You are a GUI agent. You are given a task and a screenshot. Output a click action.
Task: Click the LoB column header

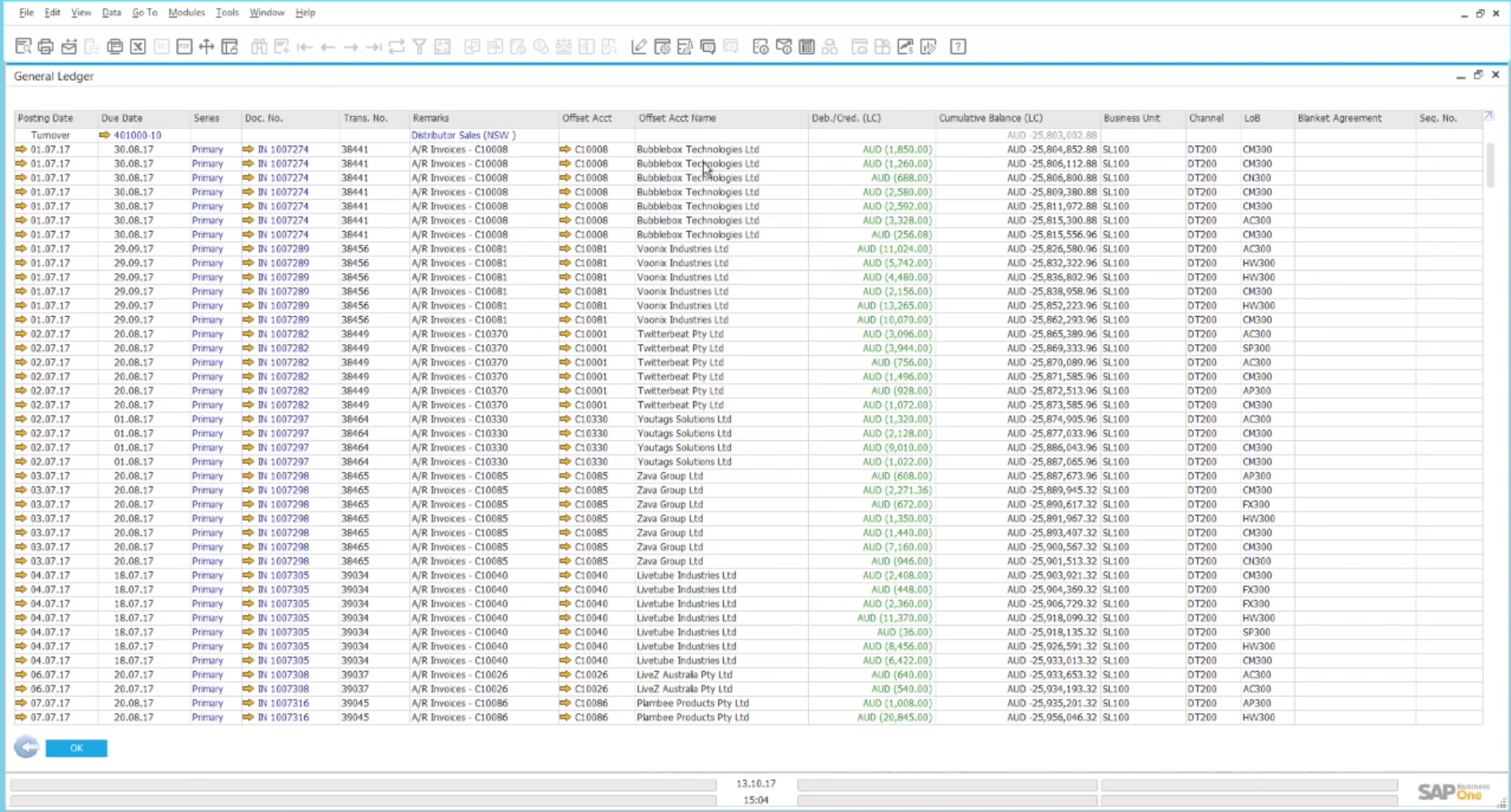1267,118
